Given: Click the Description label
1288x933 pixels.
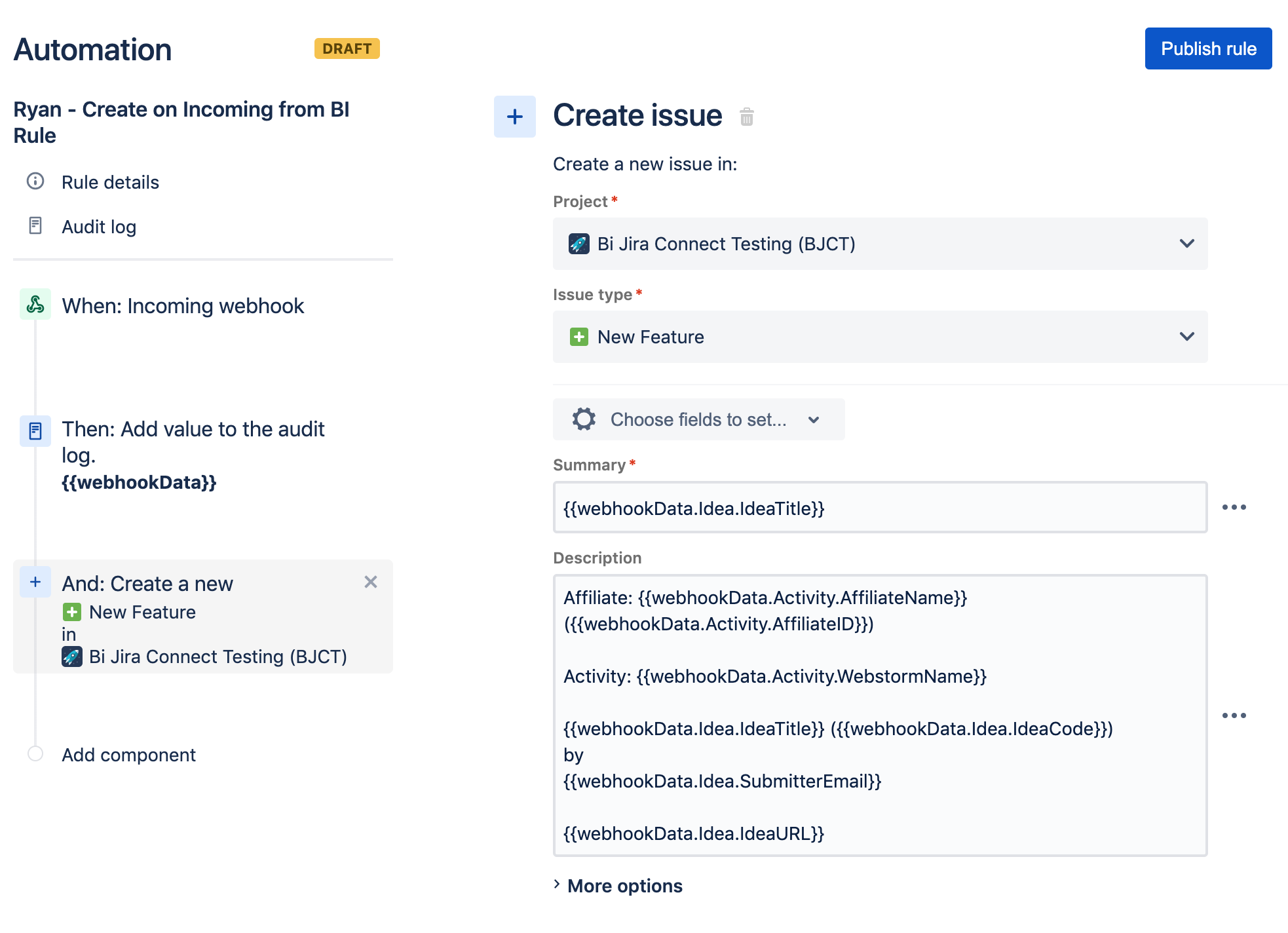Looking at the screenshot, I should click(597, 558).
